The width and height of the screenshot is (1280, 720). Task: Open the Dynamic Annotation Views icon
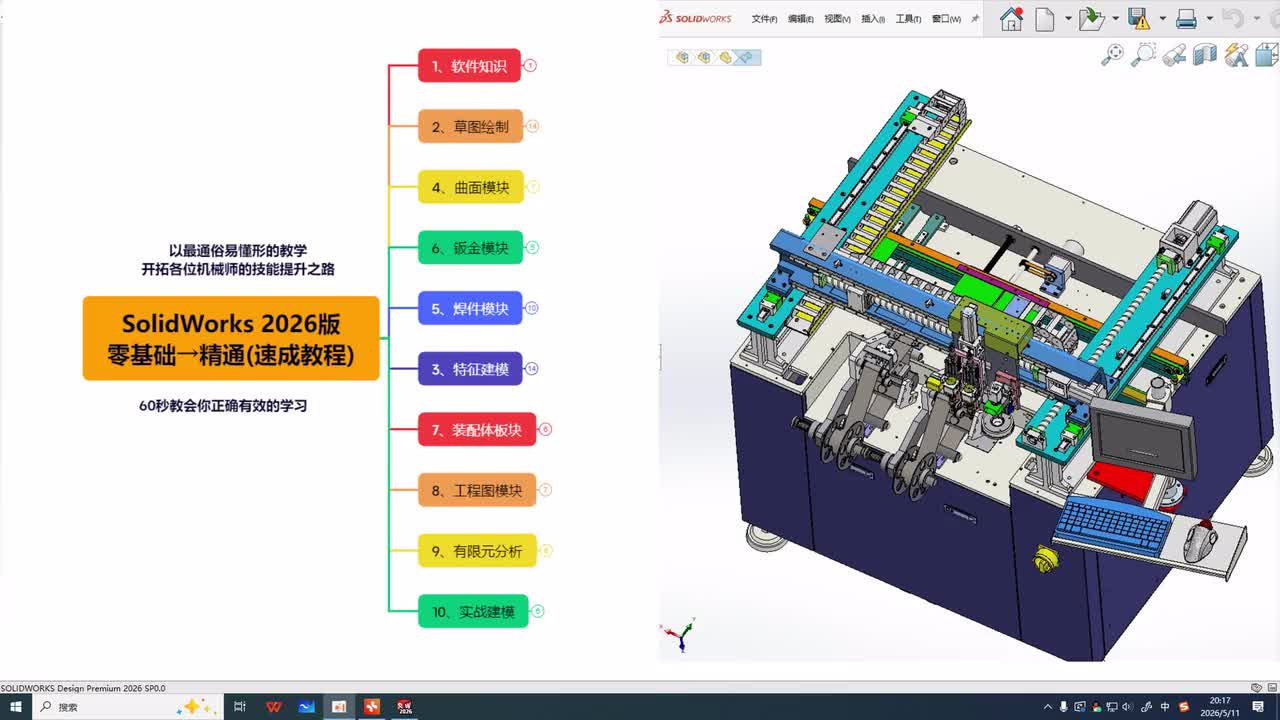tap(1237, 55)
